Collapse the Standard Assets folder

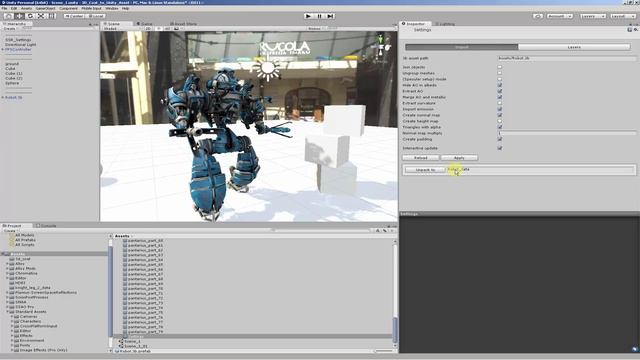tap(7, 312)
